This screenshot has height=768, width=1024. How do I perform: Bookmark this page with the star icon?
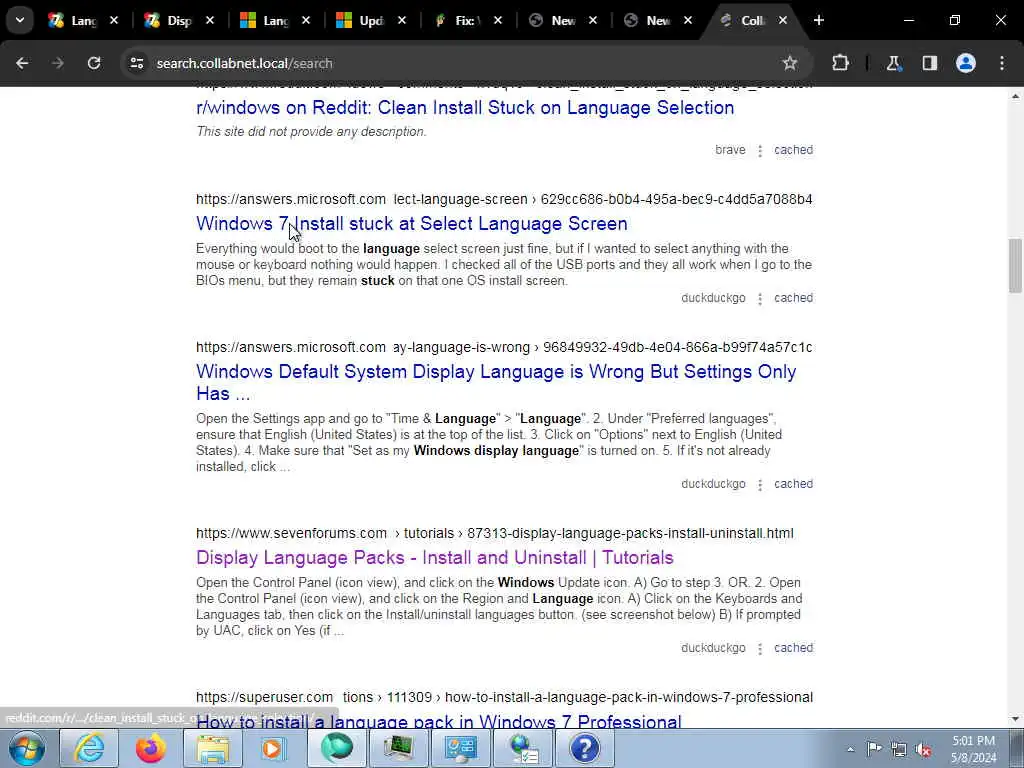(x=790, y=63)
